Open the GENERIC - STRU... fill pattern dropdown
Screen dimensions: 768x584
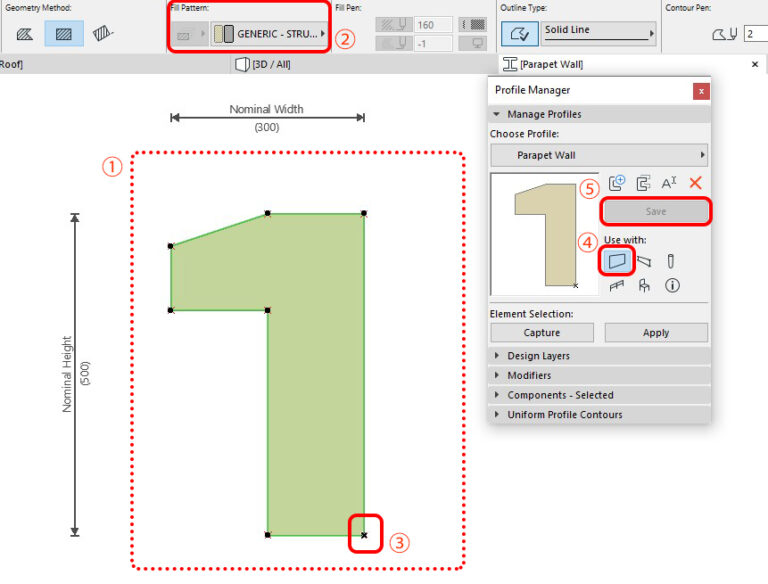point(269,34)
